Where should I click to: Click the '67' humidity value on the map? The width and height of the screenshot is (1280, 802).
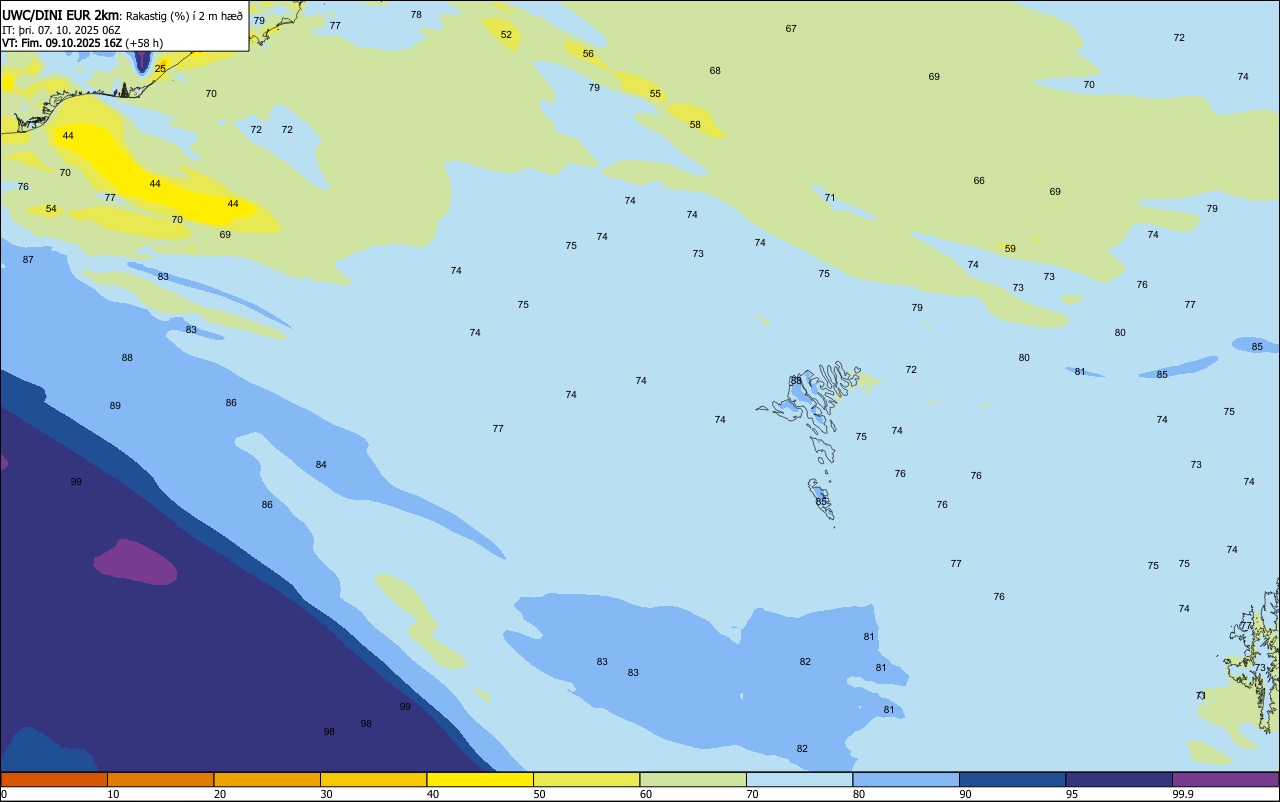click(791, 29)
